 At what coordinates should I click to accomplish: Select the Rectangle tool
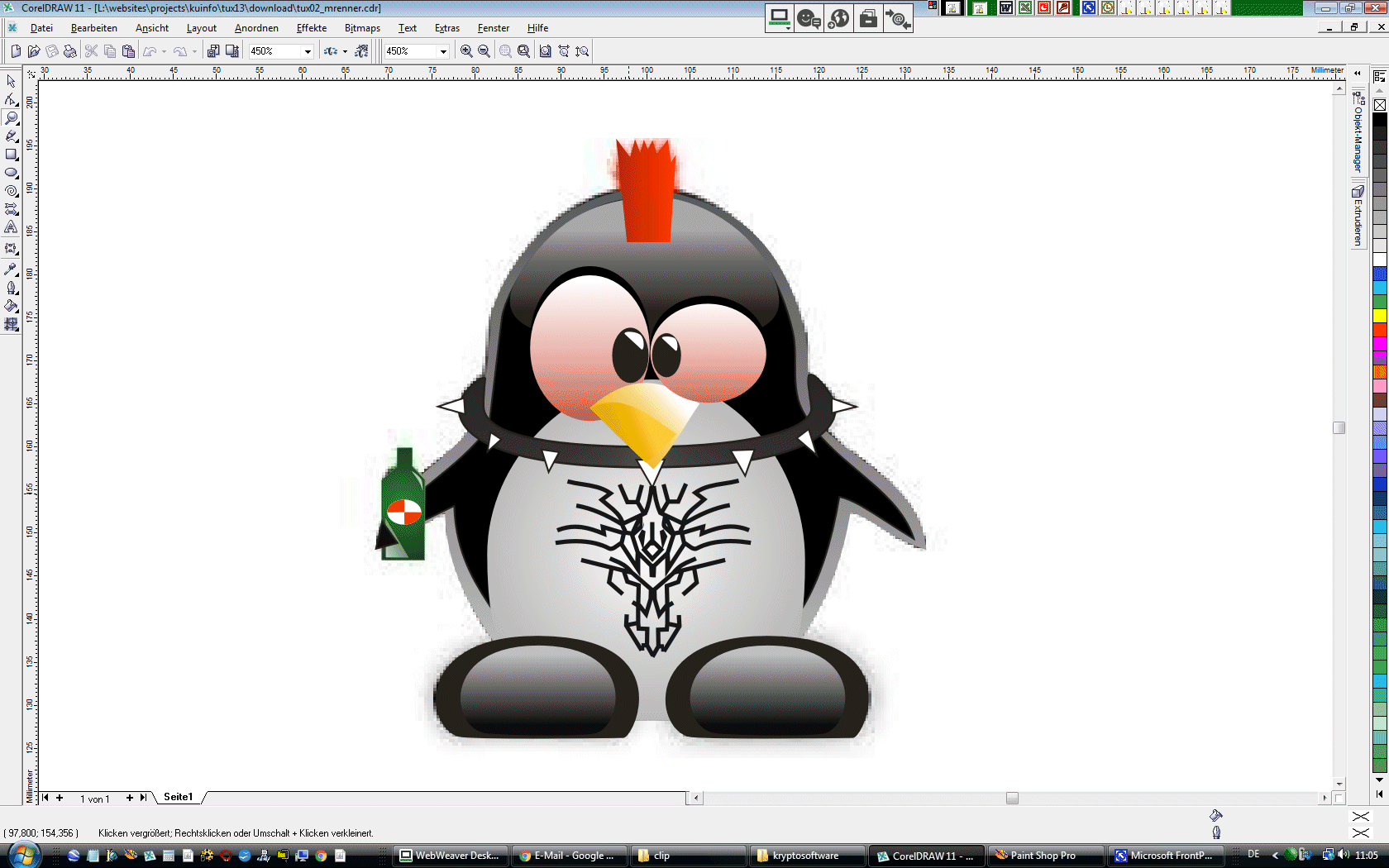pyautogui.click(x=11, y=155)
